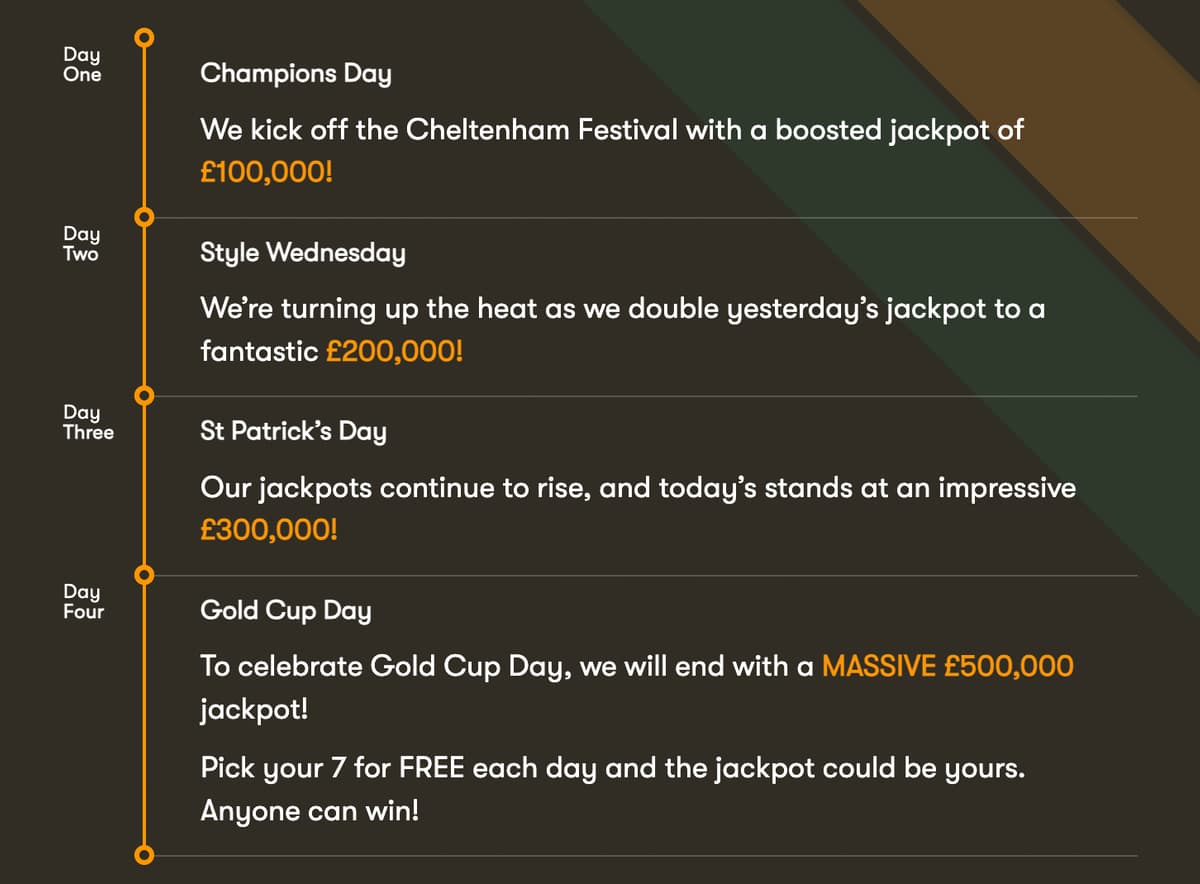Click the topmost orange timeline circle
Screen dimensions: 1200x884
coord(144,38)
